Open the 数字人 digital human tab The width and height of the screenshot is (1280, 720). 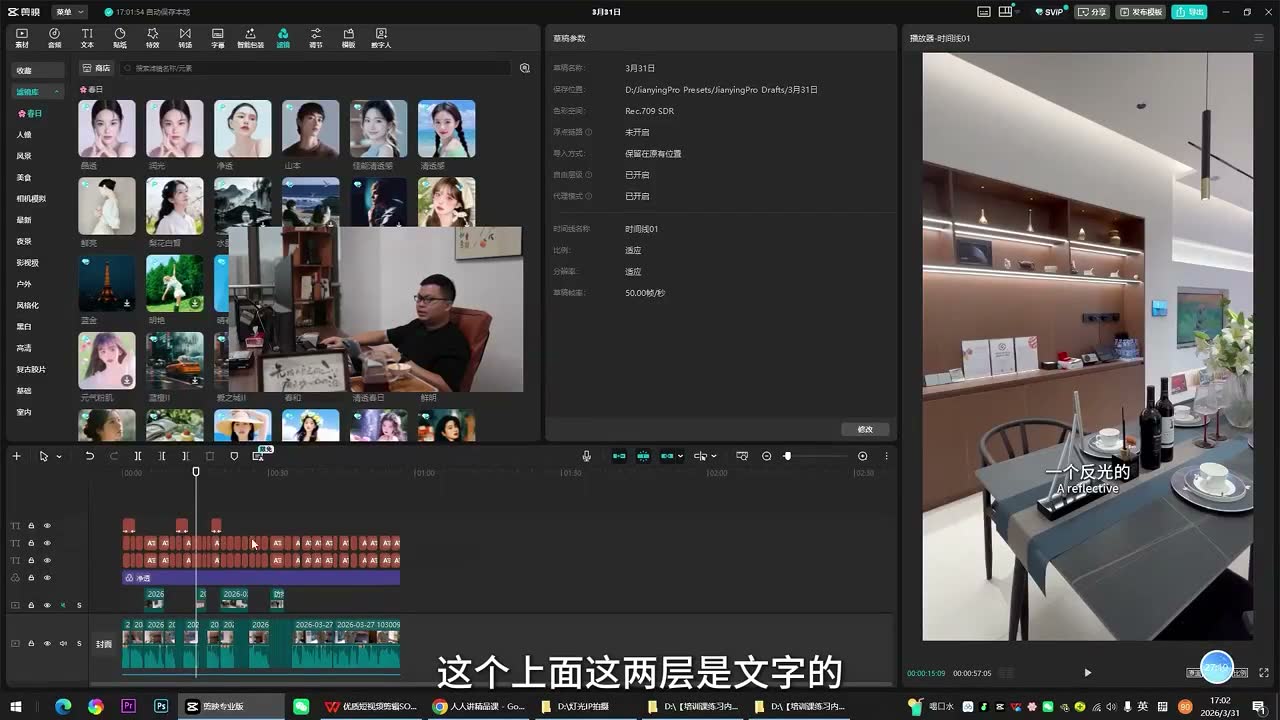click(x=381, y=38)
